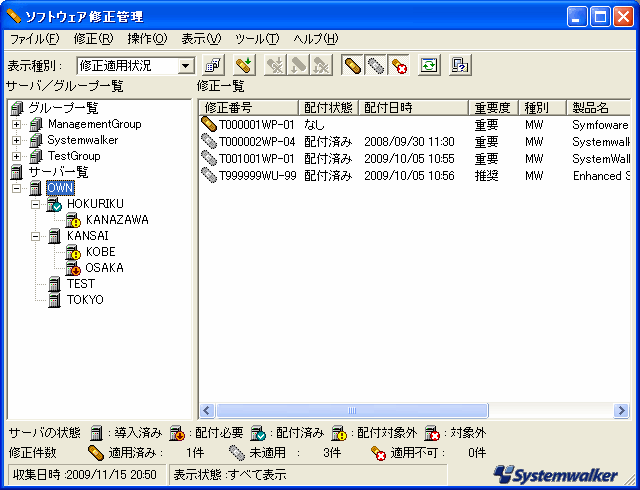Screen dimensions: 640x490
Task: Click the server properties icon beside the dropdown
Action: (x=213, y=65)
